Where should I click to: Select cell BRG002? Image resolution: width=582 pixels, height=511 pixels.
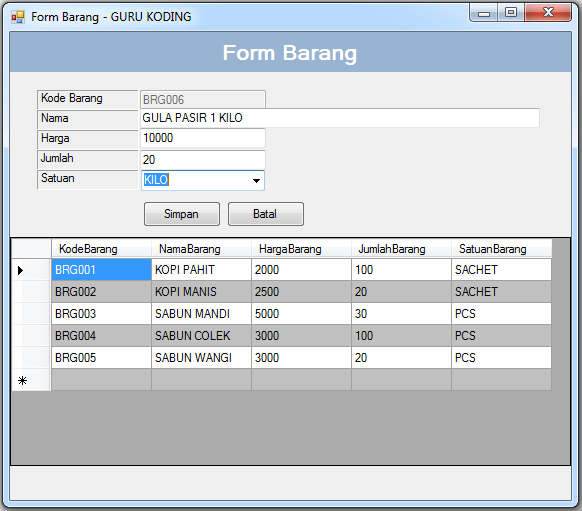click(101, 292)
